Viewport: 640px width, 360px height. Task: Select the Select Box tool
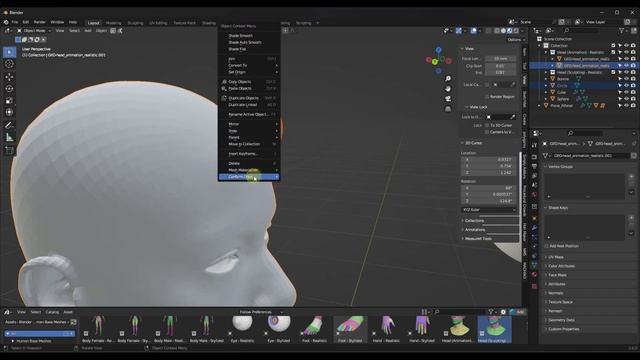9,52
